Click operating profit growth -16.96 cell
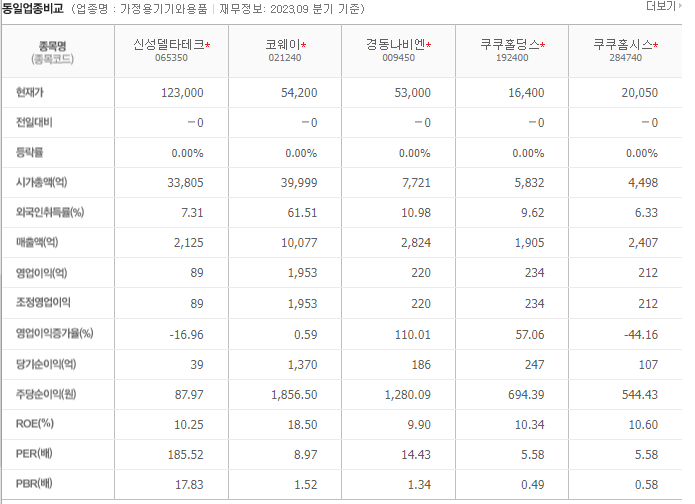This screenshot has width=695, height=504. (186, 335)
